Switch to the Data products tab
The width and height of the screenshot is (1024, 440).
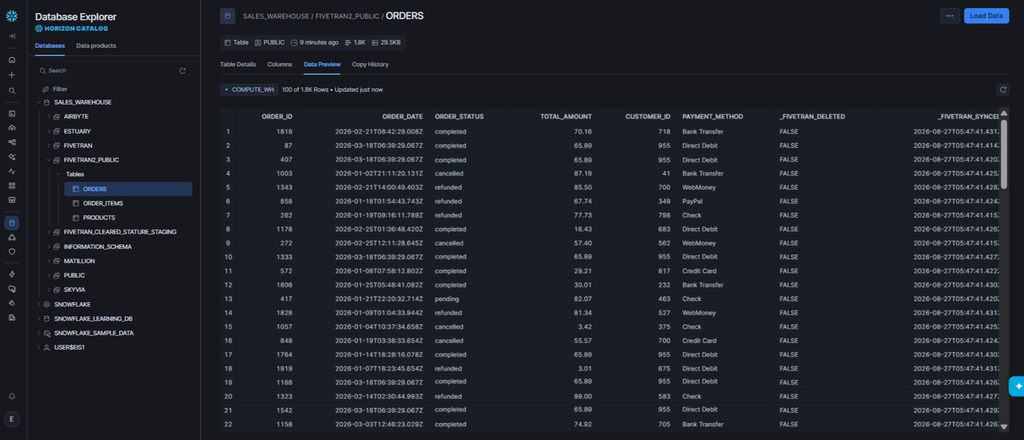(96, 46)
